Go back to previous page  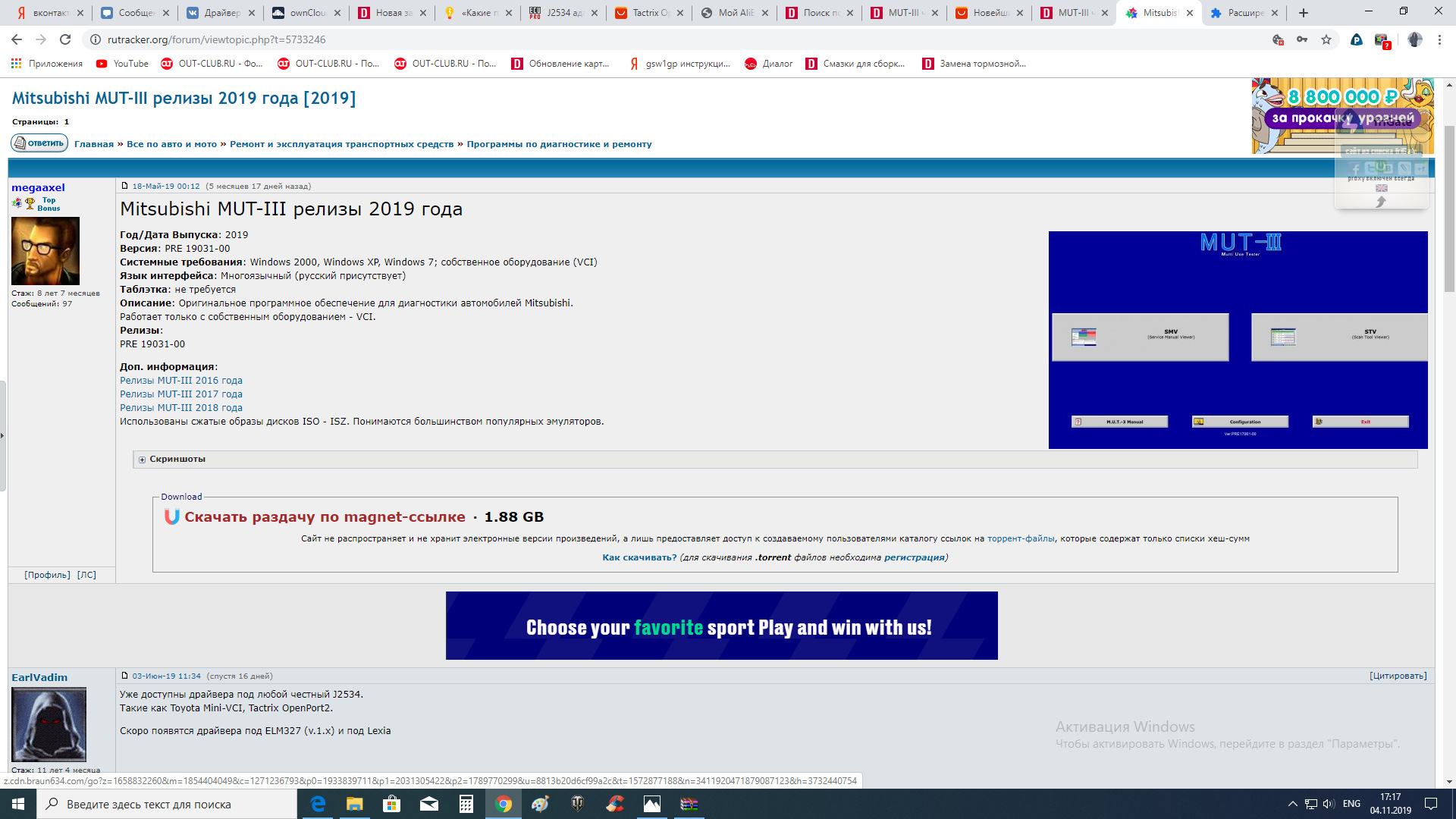(x=17, y=39)
